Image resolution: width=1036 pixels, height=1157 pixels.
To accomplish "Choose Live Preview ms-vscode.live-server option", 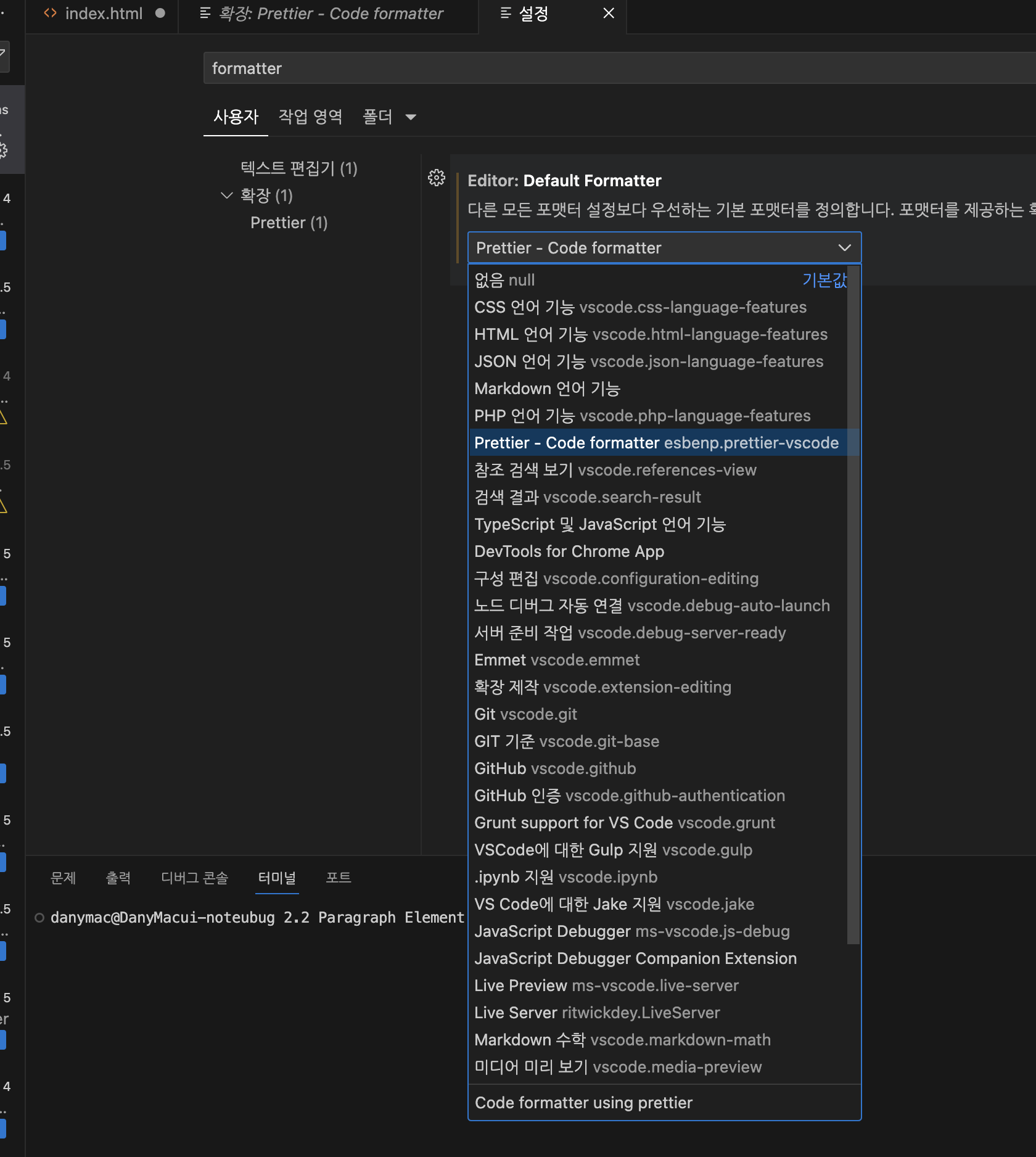I will coord(658,986).
